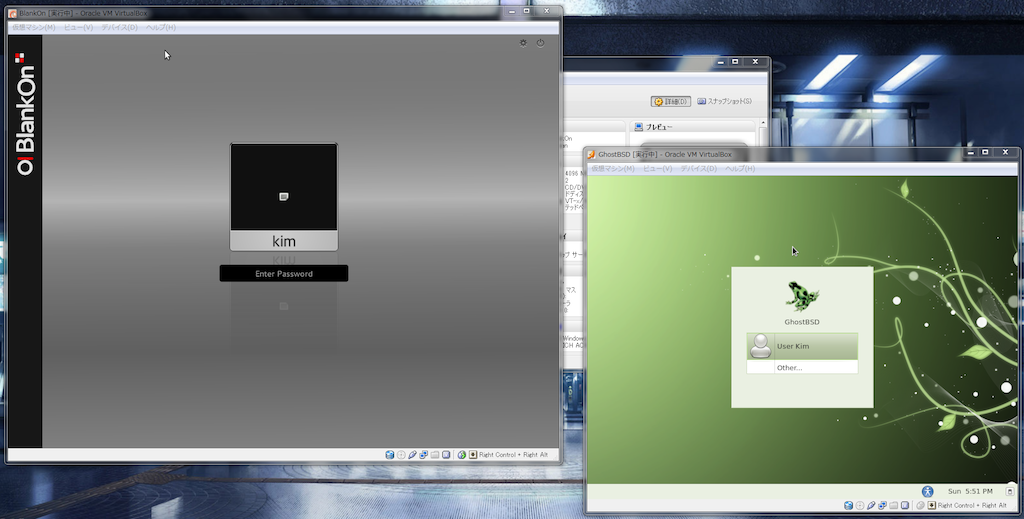Open GhostBSD accessibility icon on login panel

coord(927,491)
